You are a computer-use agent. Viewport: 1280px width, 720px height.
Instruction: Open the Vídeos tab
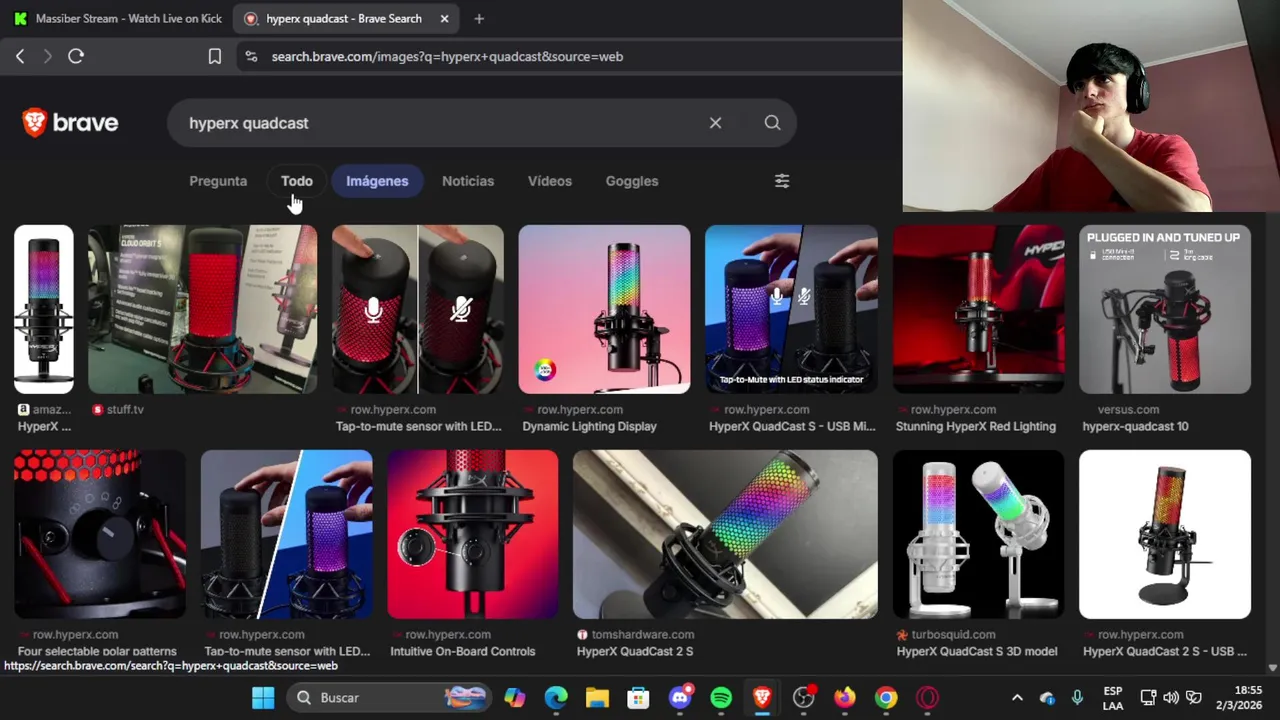550,181
